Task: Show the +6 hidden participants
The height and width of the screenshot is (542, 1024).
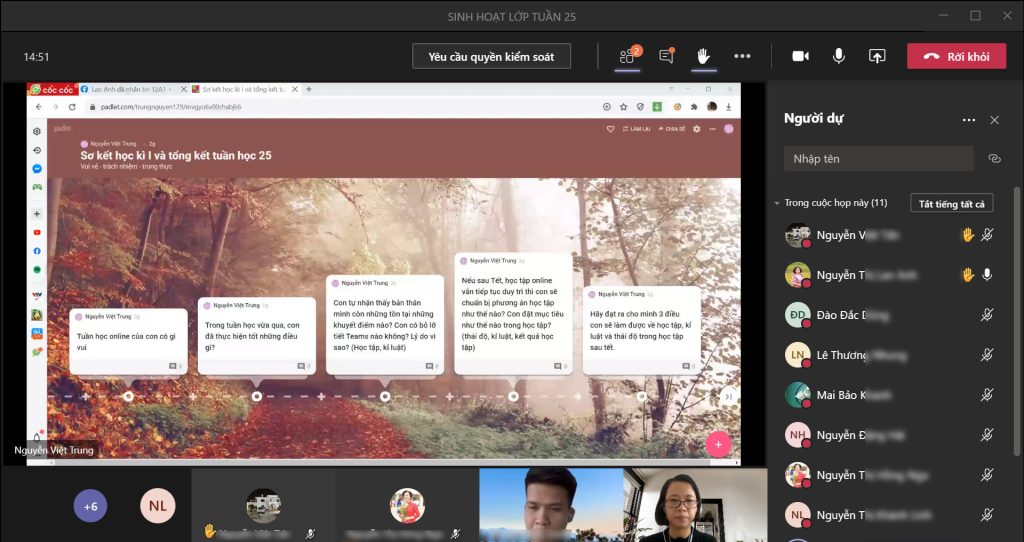Action: click(90, 506)
